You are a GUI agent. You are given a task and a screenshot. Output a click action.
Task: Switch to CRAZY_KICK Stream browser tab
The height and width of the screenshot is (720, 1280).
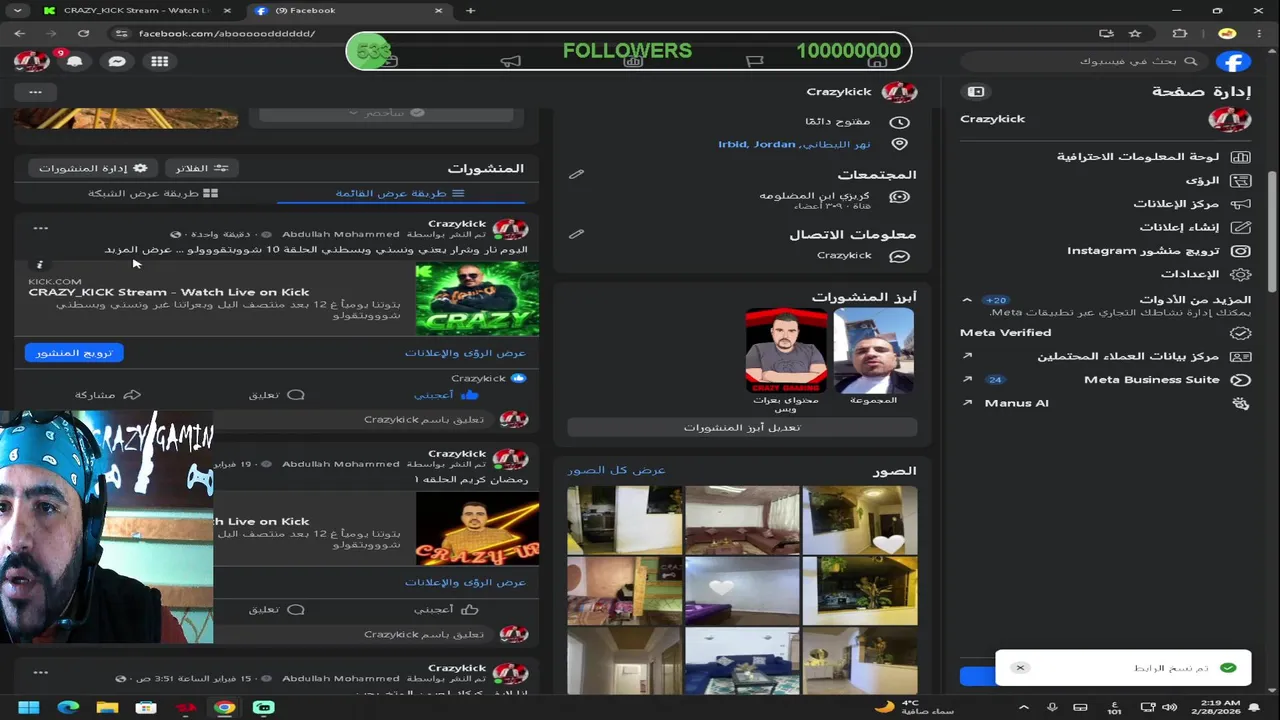137,10
